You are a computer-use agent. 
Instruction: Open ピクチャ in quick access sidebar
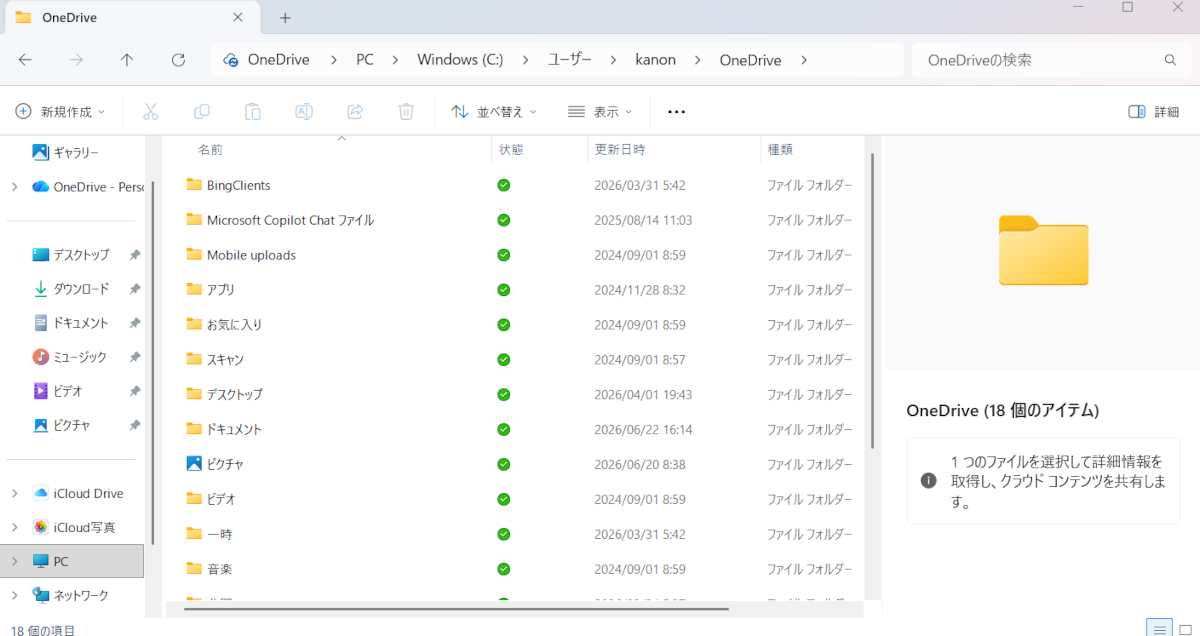(62, 425)
